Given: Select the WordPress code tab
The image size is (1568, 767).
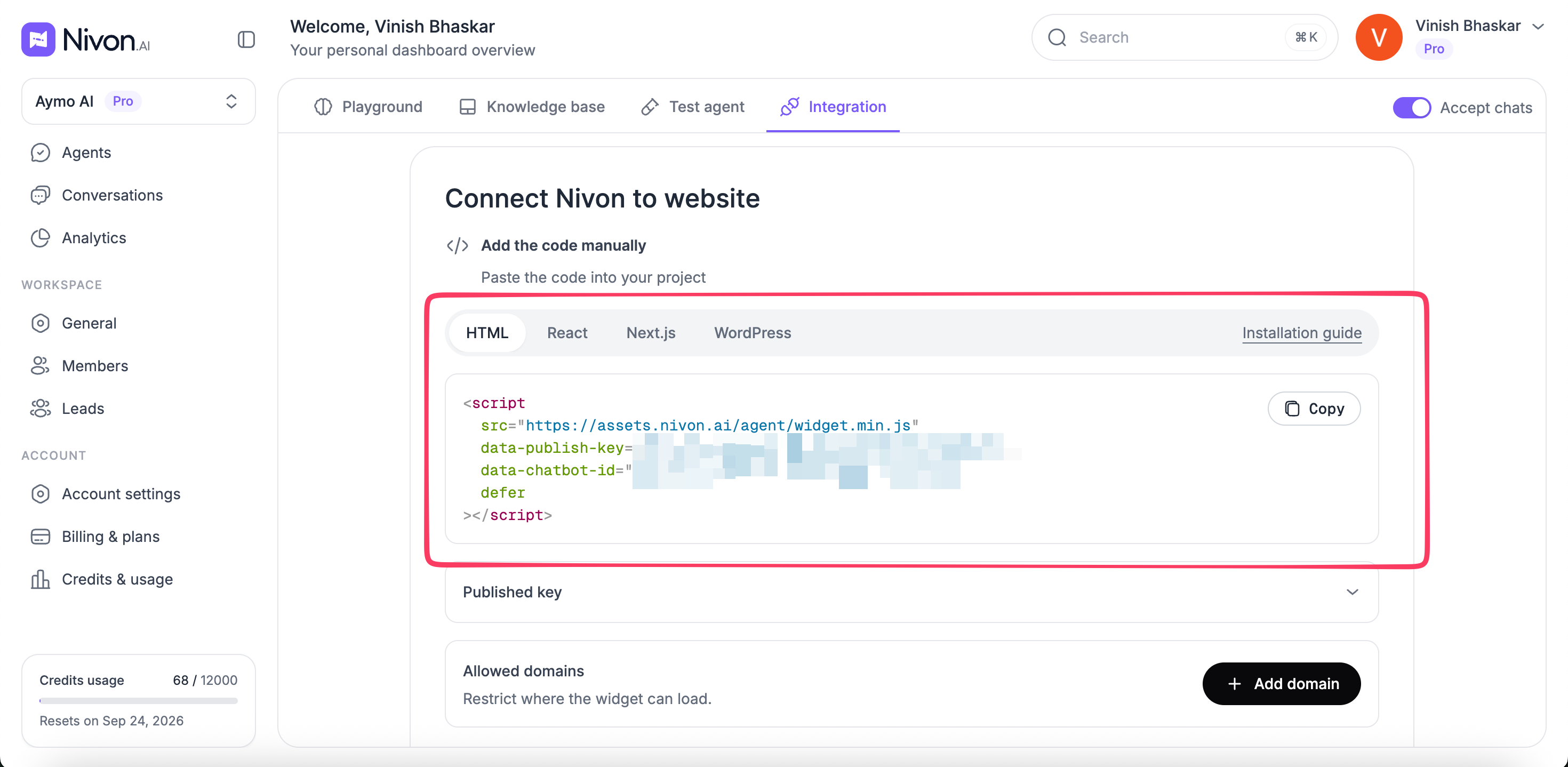Looking at the screenshot, I should click(753, 333).
